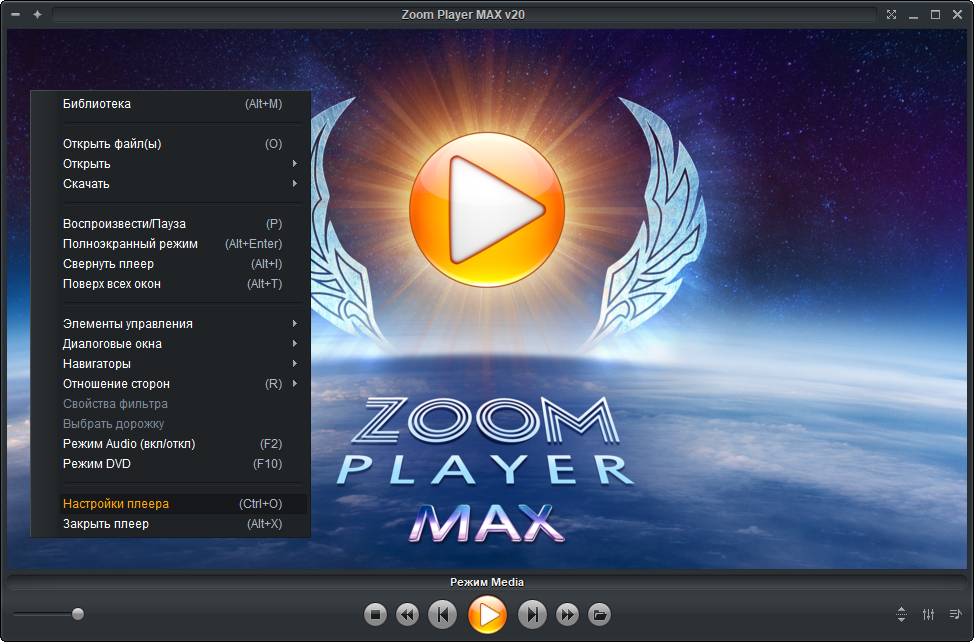Screen dimensions: 974x642
Task: Open the playlist editor icon
Action: tap(955, 614)
